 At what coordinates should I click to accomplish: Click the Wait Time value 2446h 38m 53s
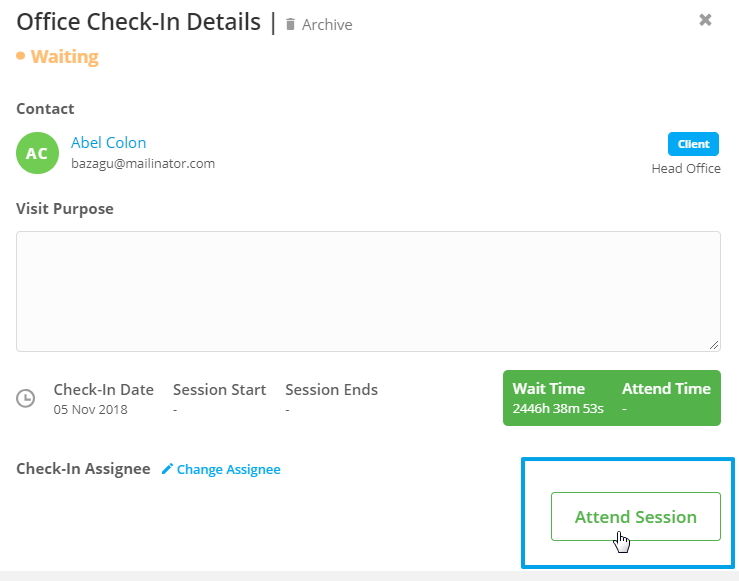pyautogui.click(x=558, y=409)
